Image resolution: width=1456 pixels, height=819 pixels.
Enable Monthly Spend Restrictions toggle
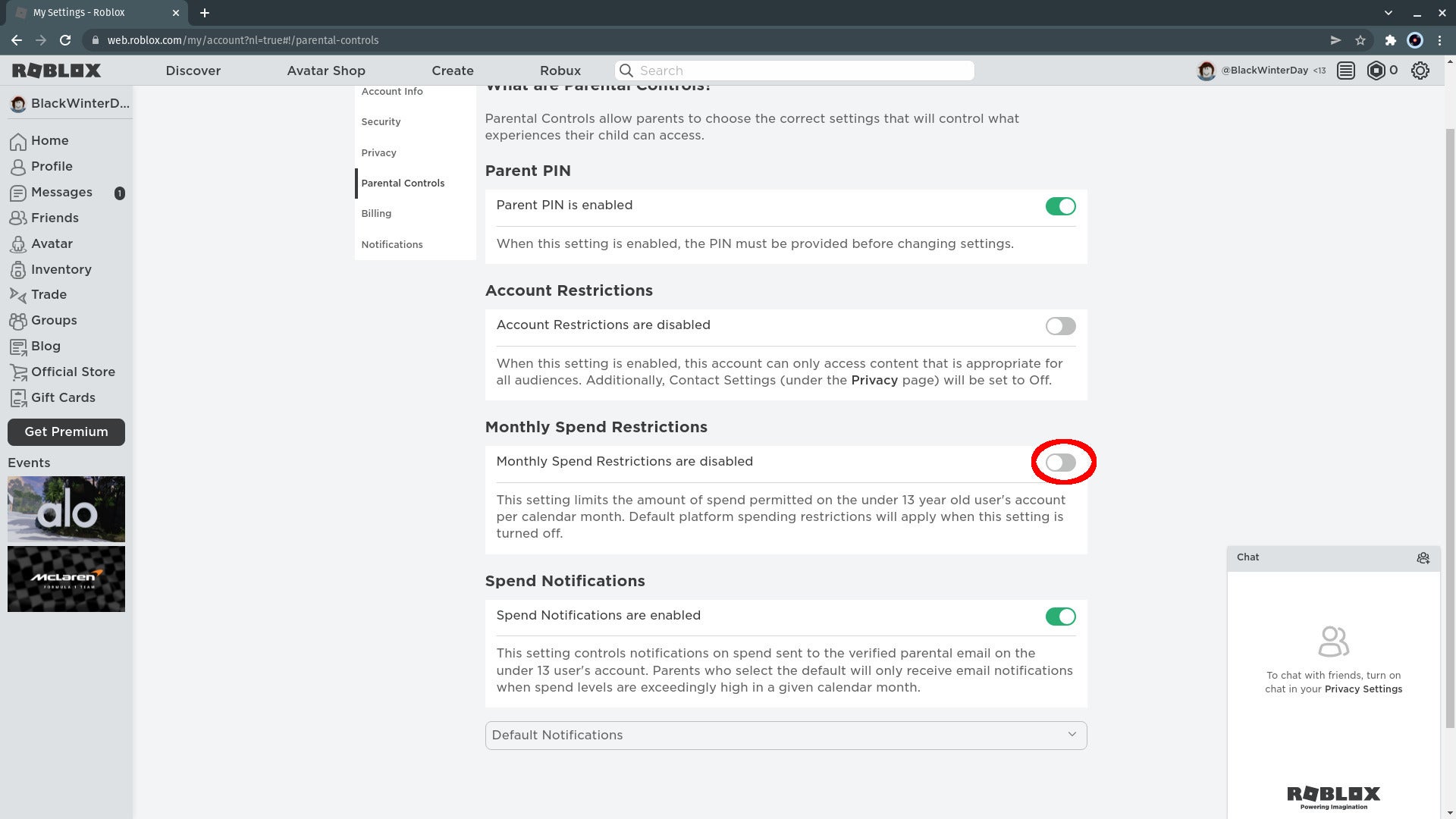tap(1060, 463)
